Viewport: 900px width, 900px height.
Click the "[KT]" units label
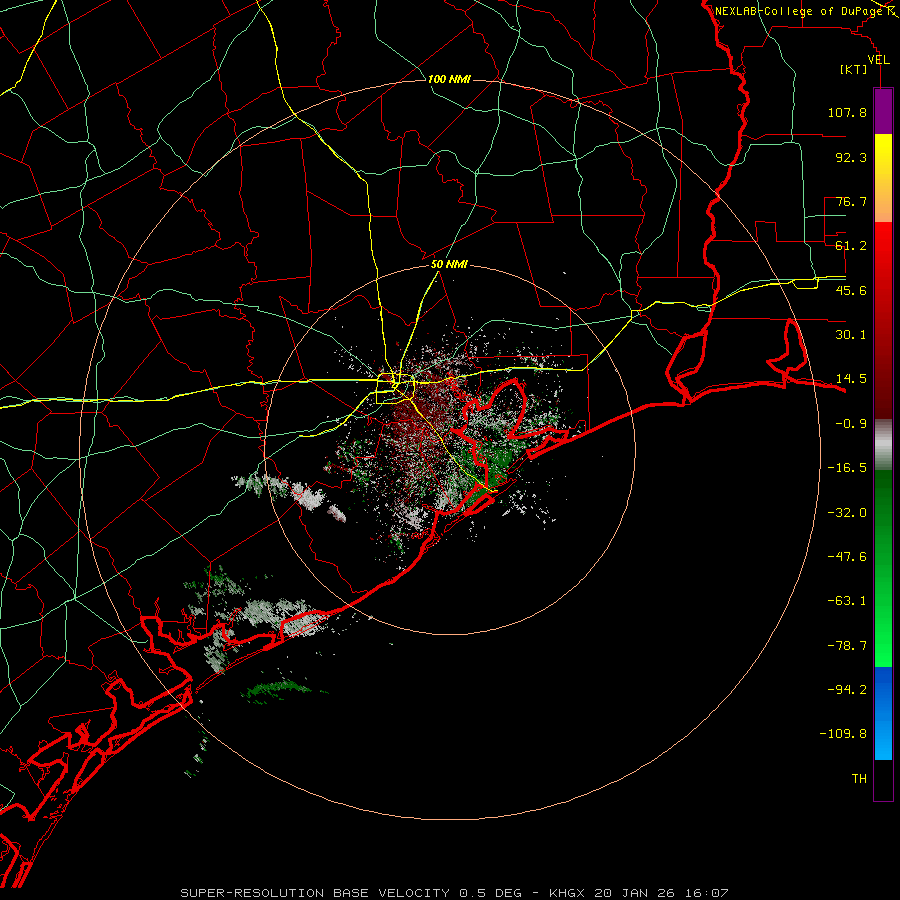pyautogui.click(x=854, y=69)
